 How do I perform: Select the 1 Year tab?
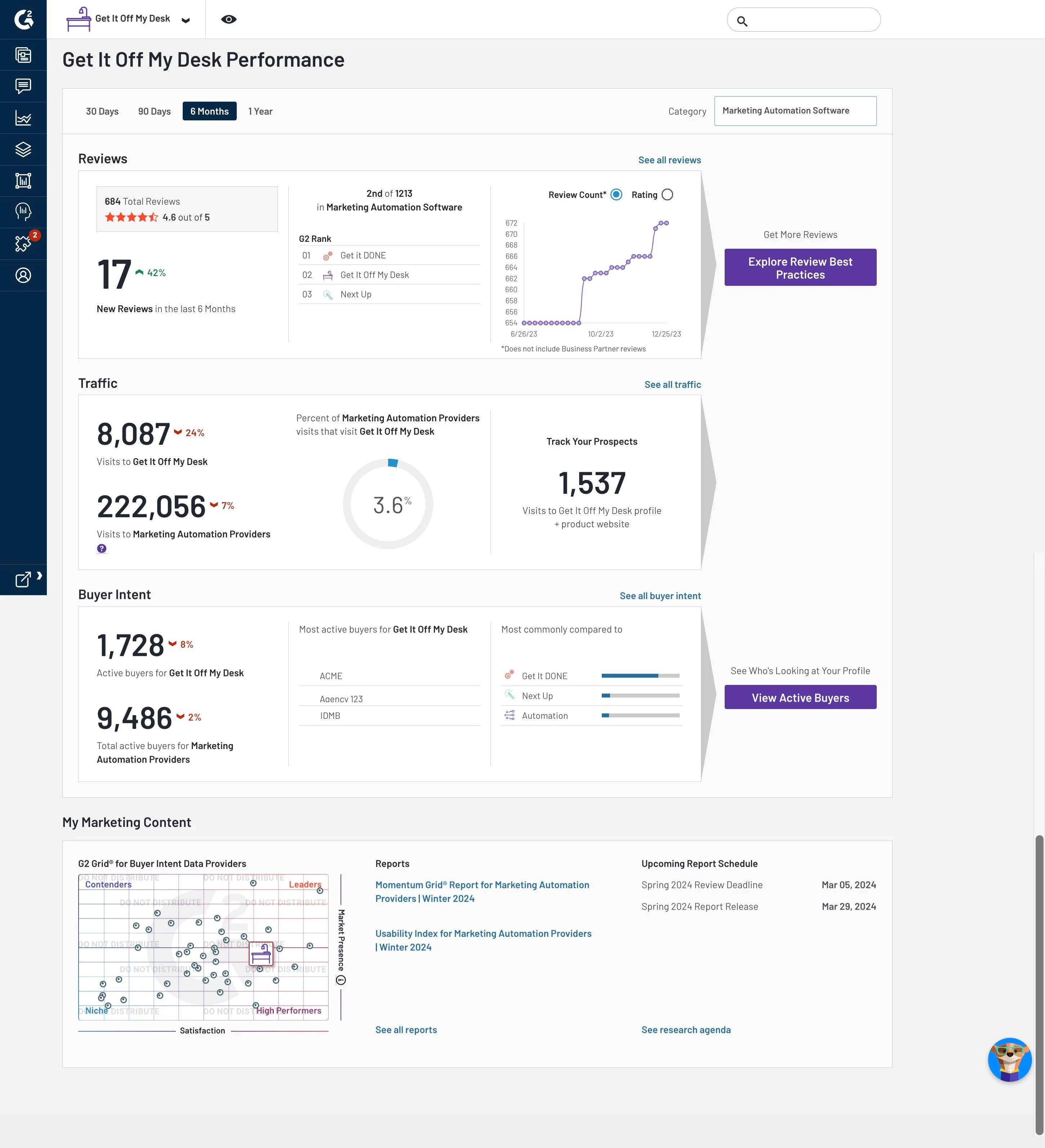(261, 112)
